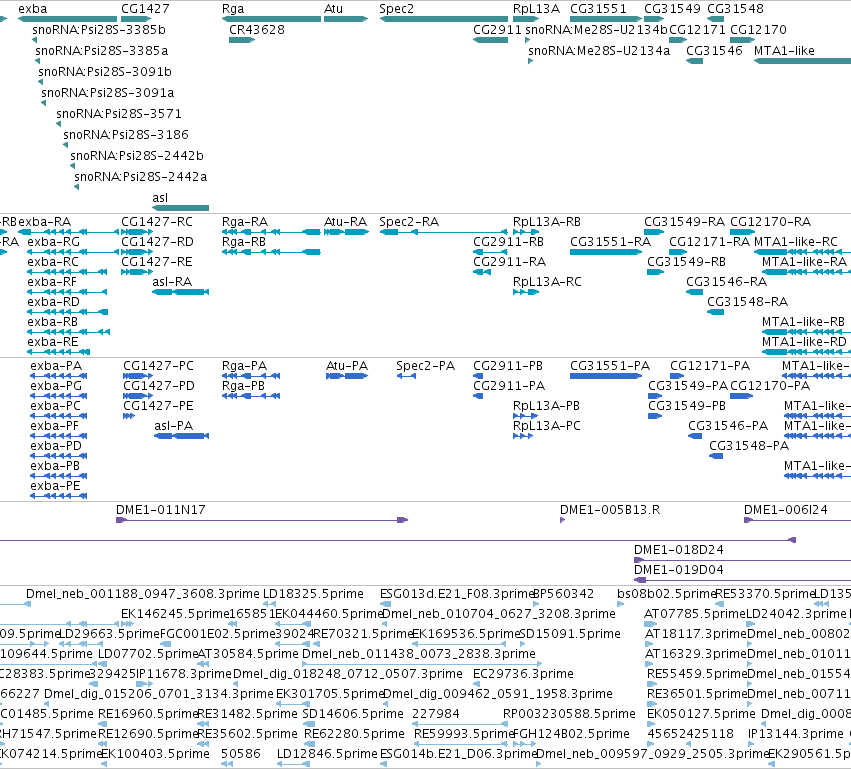Click the CG31546 gene label
Image resolution: width=851 pixels, height=769 pixels.
[x=714, y=51]
